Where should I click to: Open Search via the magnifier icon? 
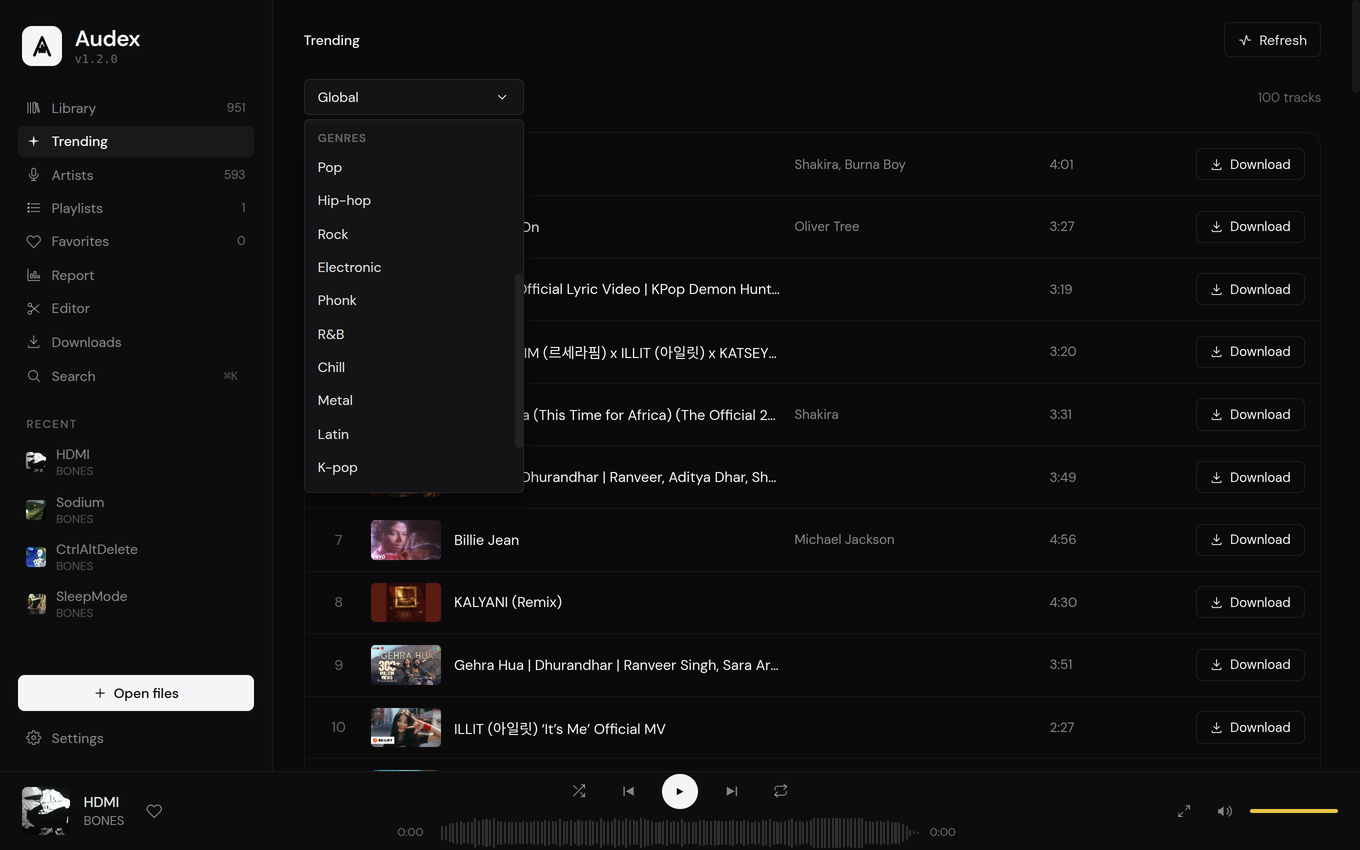[33, 376]
